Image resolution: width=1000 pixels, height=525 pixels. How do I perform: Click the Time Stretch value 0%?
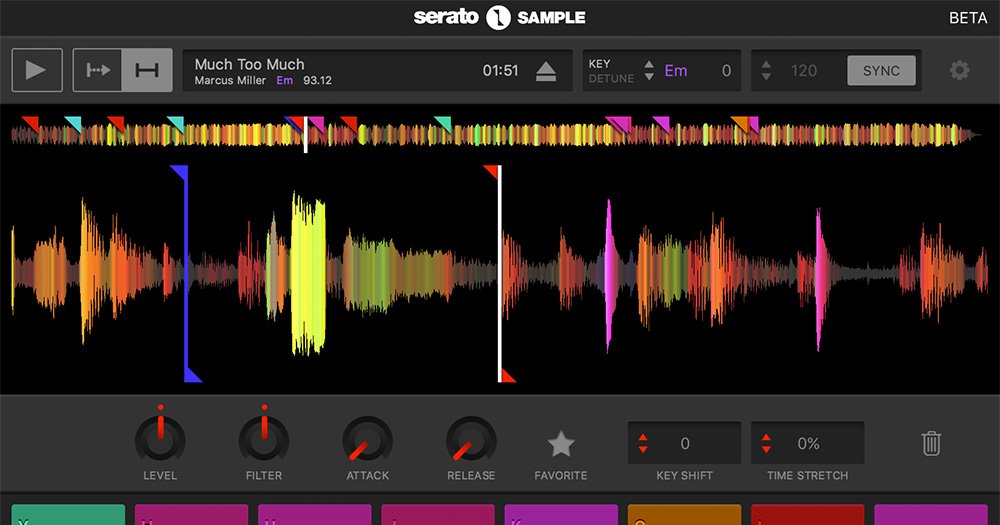tap(809, 443)
